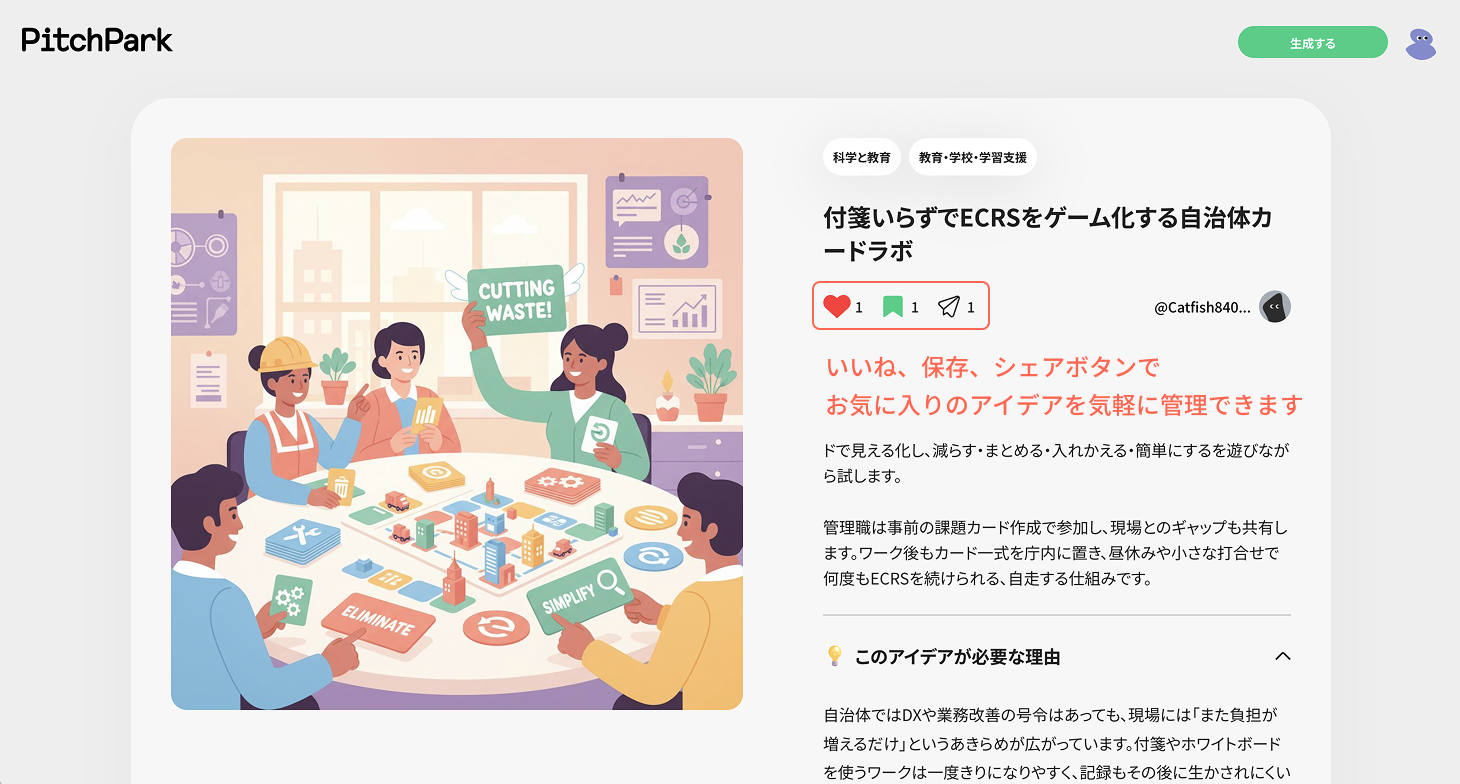The height and width of the screenshot is (784, 1460).
Task: Click the tooltip text いいね、保存、シェアボタンで
Action: coord(993,367)
